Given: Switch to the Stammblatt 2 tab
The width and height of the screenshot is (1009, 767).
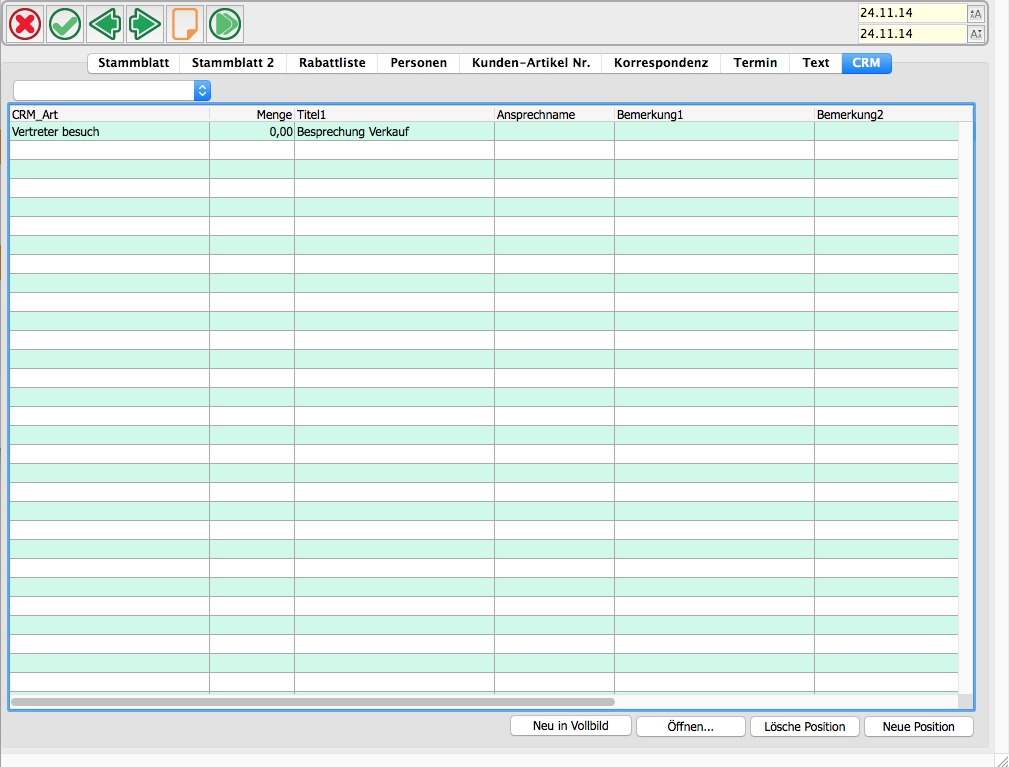Looking at the screenshot, I should pyautogui.click(x=232, y=63).
